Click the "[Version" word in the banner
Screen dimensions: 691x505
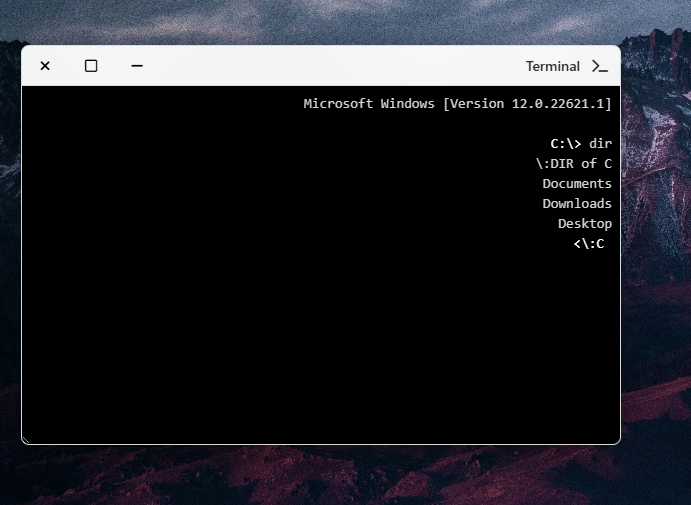[473, 104]
